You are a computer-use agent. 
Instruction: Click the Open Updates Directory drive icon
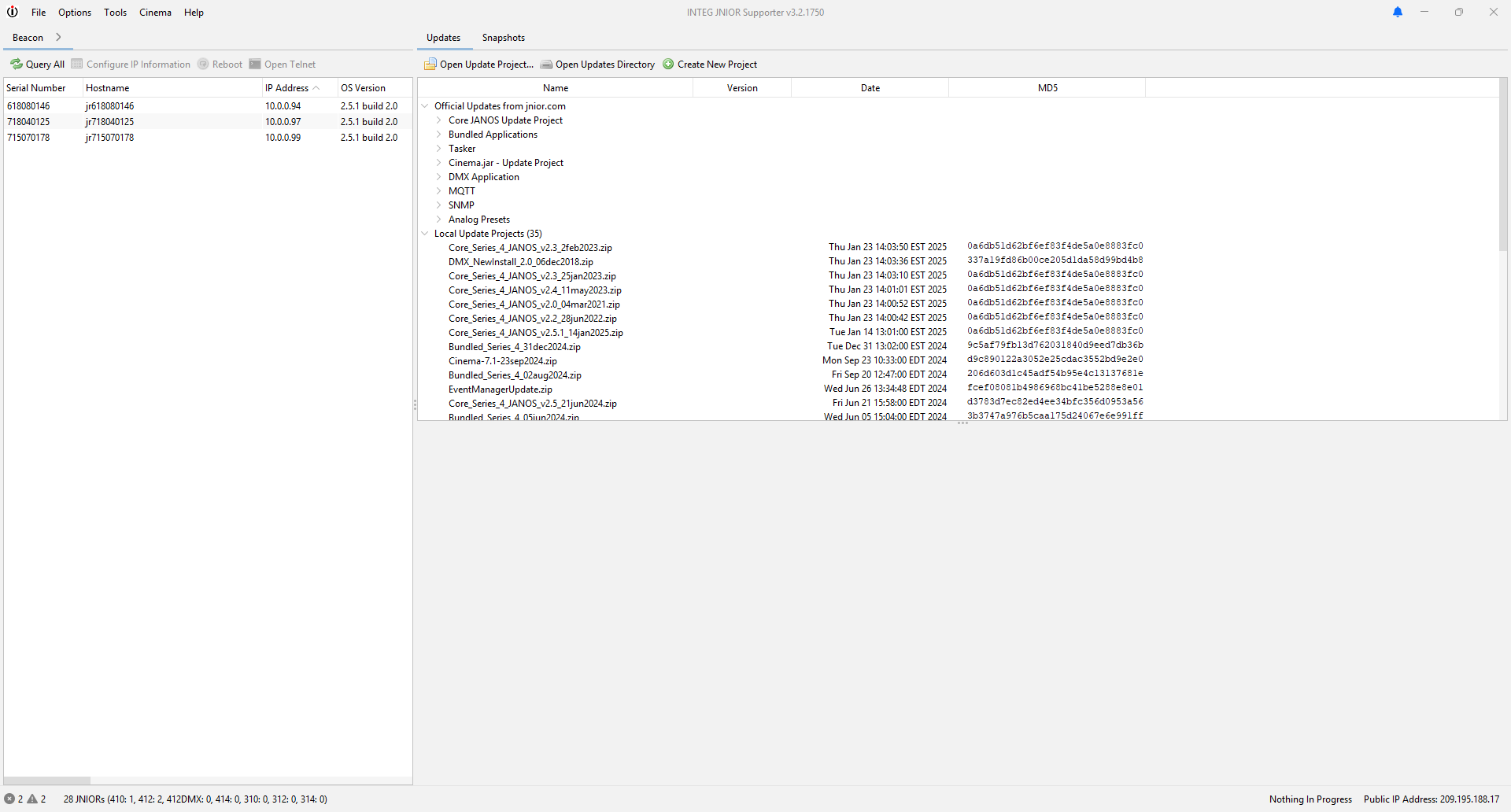click(x=546, y=65)
